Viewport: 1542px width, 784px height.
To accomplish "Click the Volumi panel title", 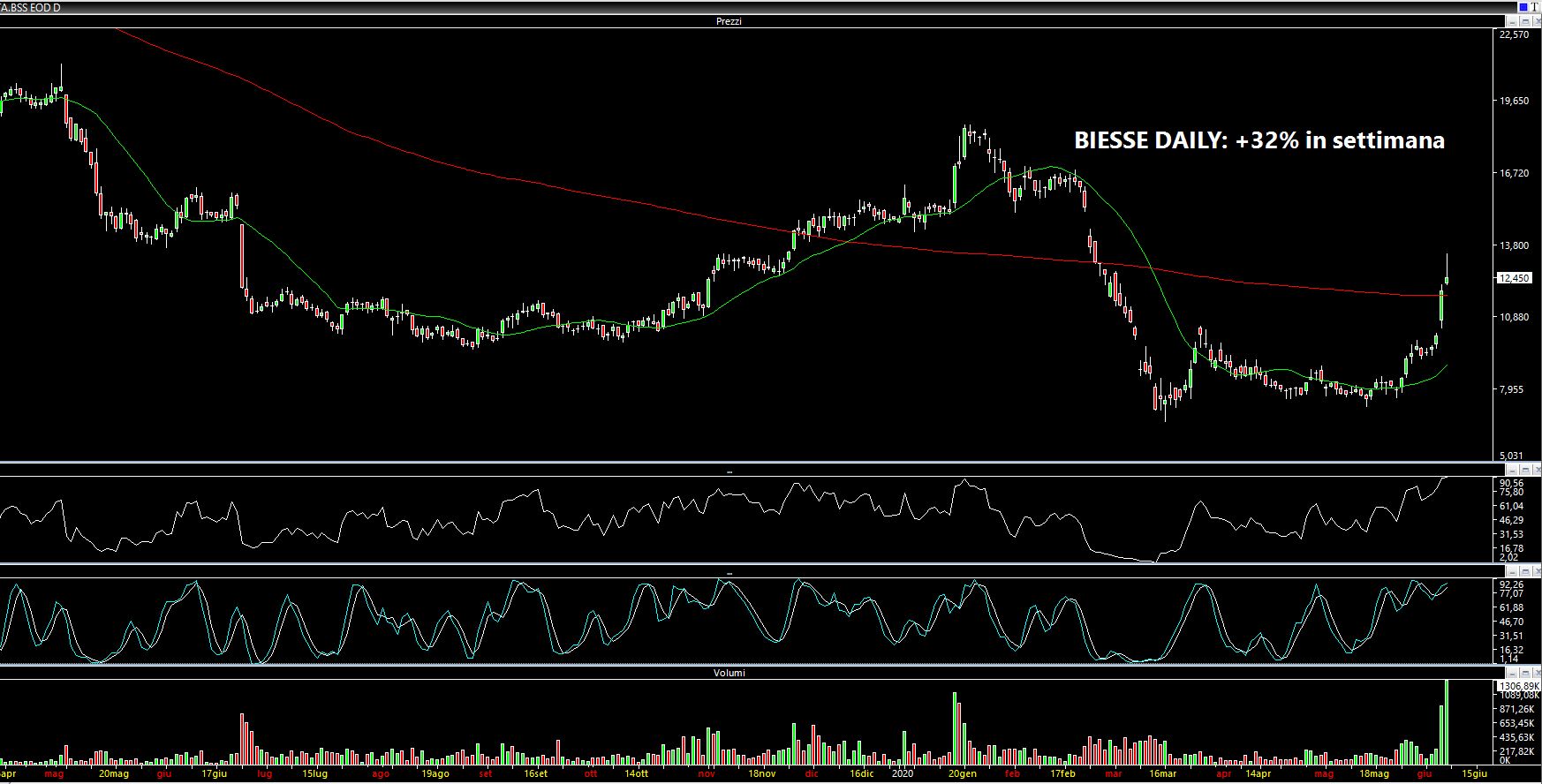I will pyautogui.click(x=729, y=673).
